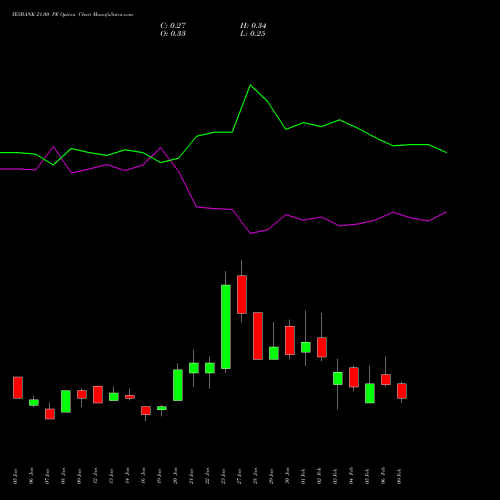The height and width of the screenshot is (500, 500).
Task: Click the 01 Feb date label
Action: coord(303,476)
